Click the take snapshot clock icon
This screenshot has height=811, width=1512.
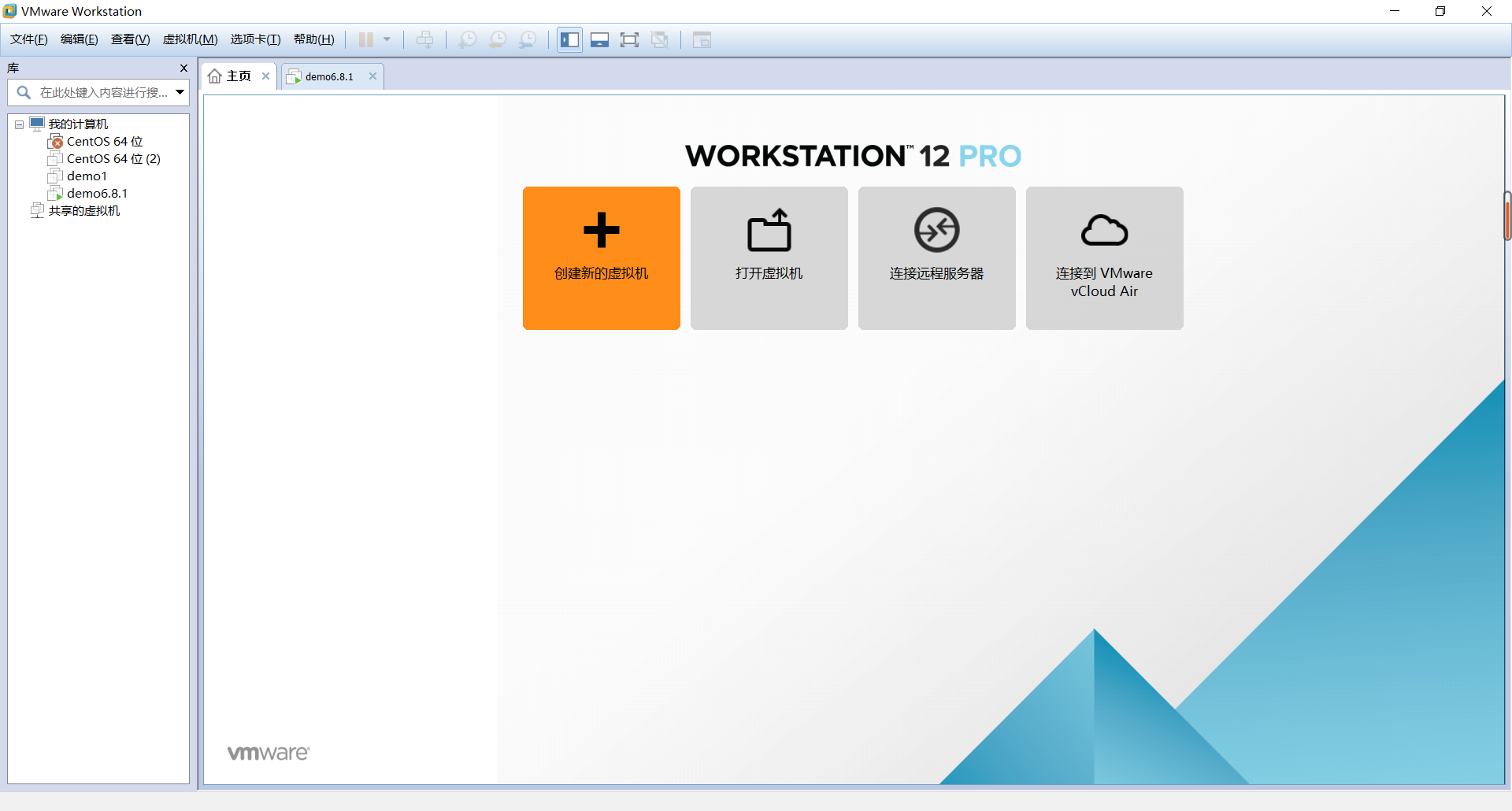coord(468,39)
